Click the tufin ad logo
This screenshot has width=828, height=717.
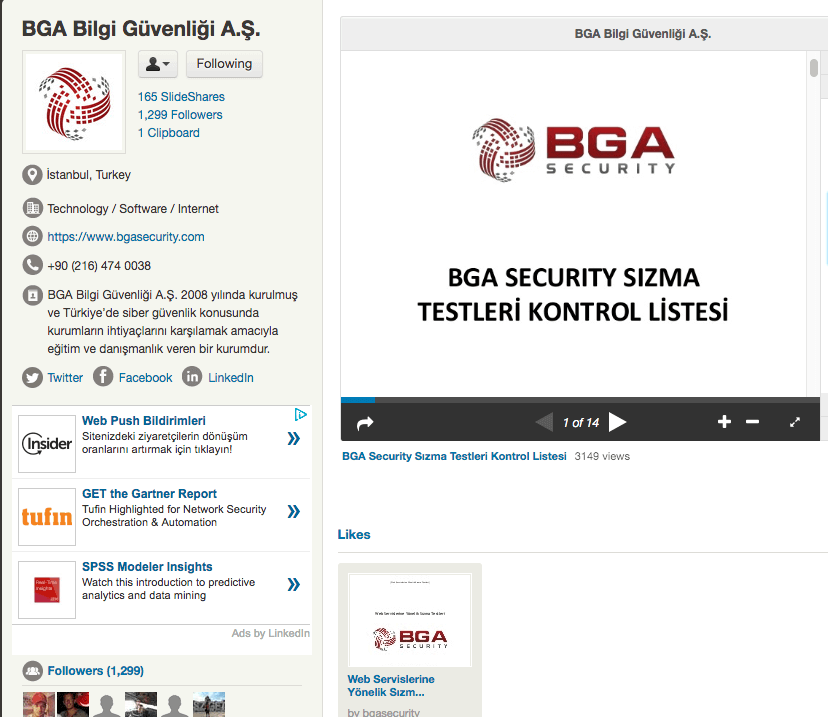(x=47, y=517)
